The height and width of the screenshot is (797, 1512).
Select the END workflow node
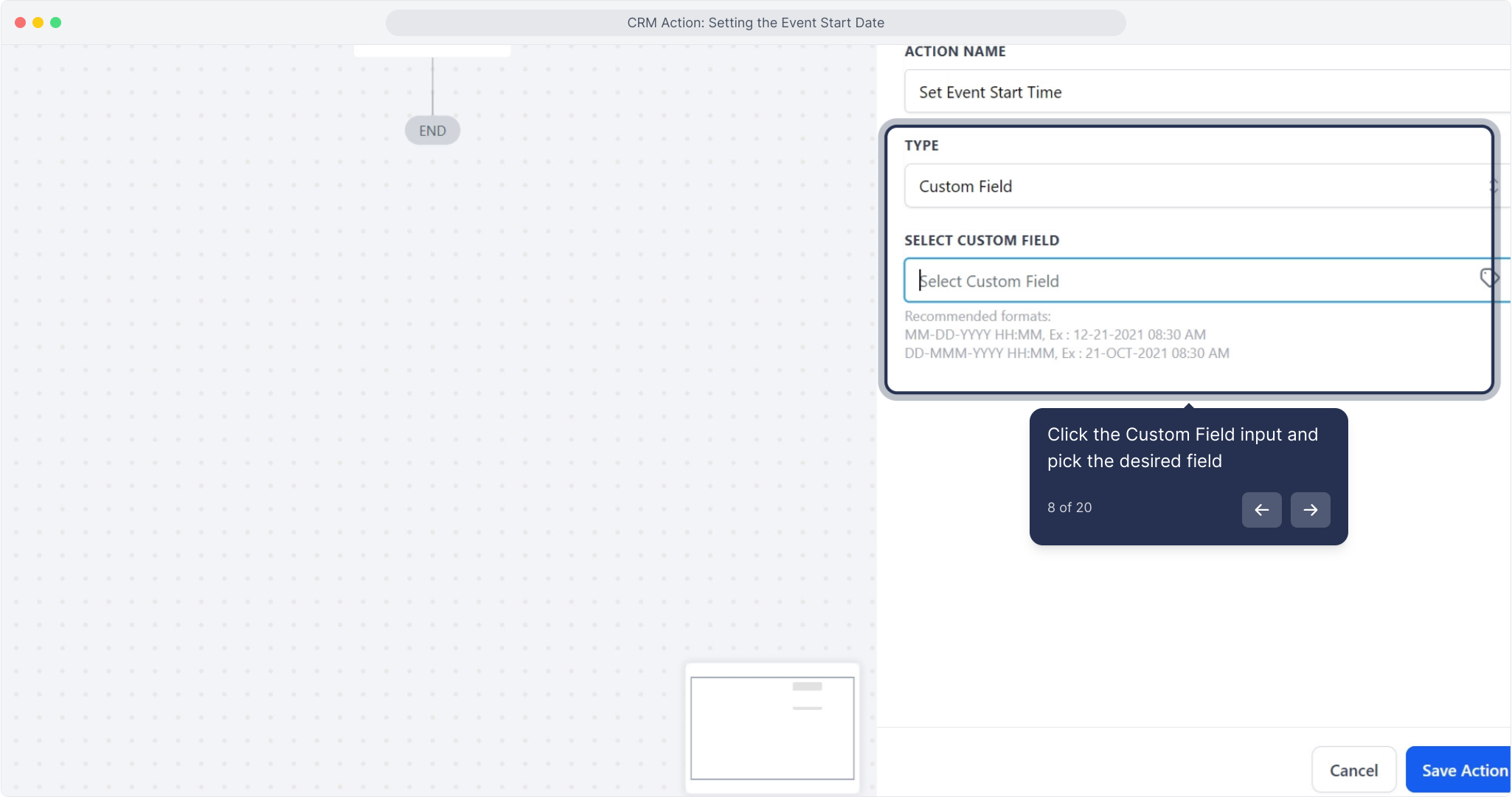[x=432, y=131]
